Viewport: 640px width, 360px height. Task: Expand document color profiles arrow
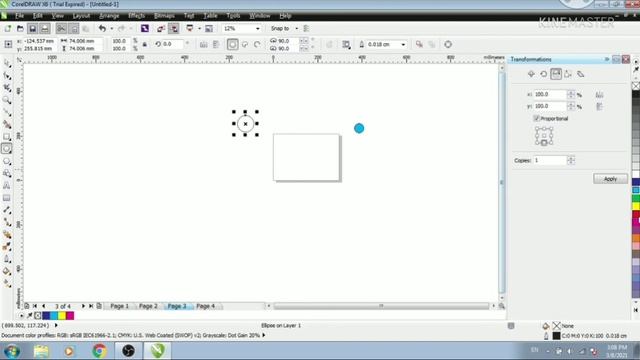tap(264, 335)
